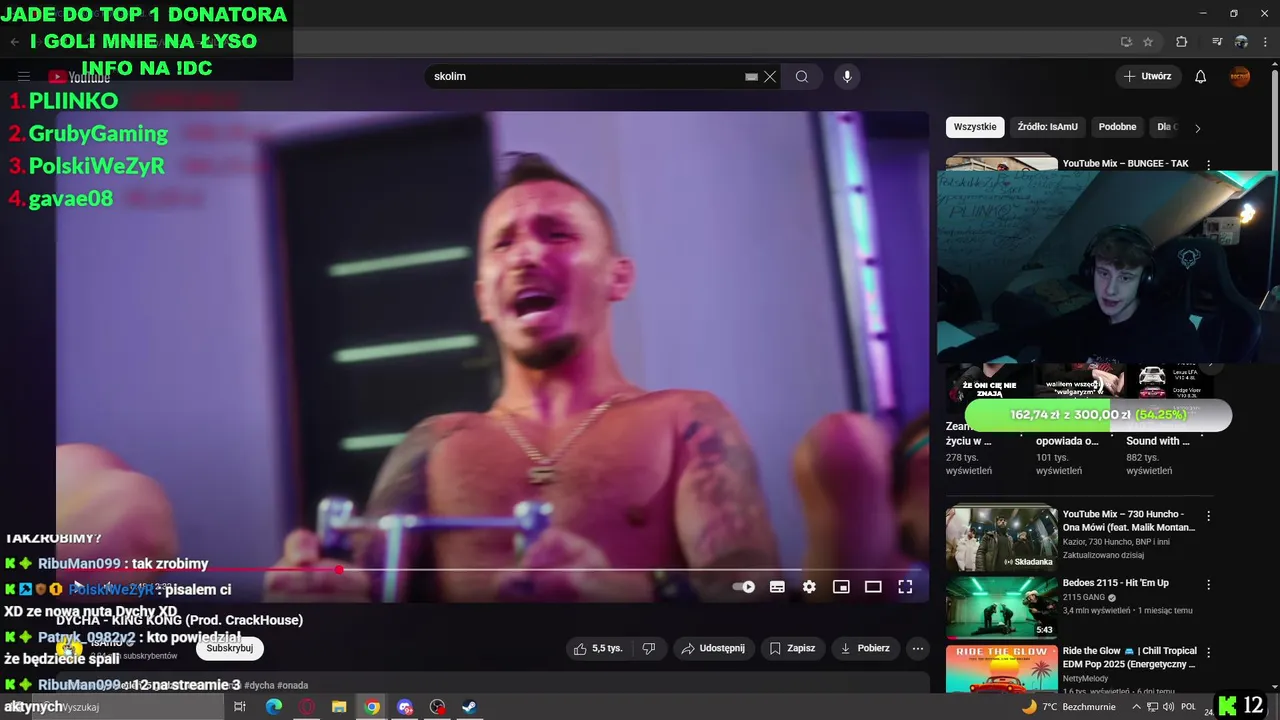Open the YouTube hamburger guide menu
Screen dimensions: 1280x720
[x=24, y=76]
